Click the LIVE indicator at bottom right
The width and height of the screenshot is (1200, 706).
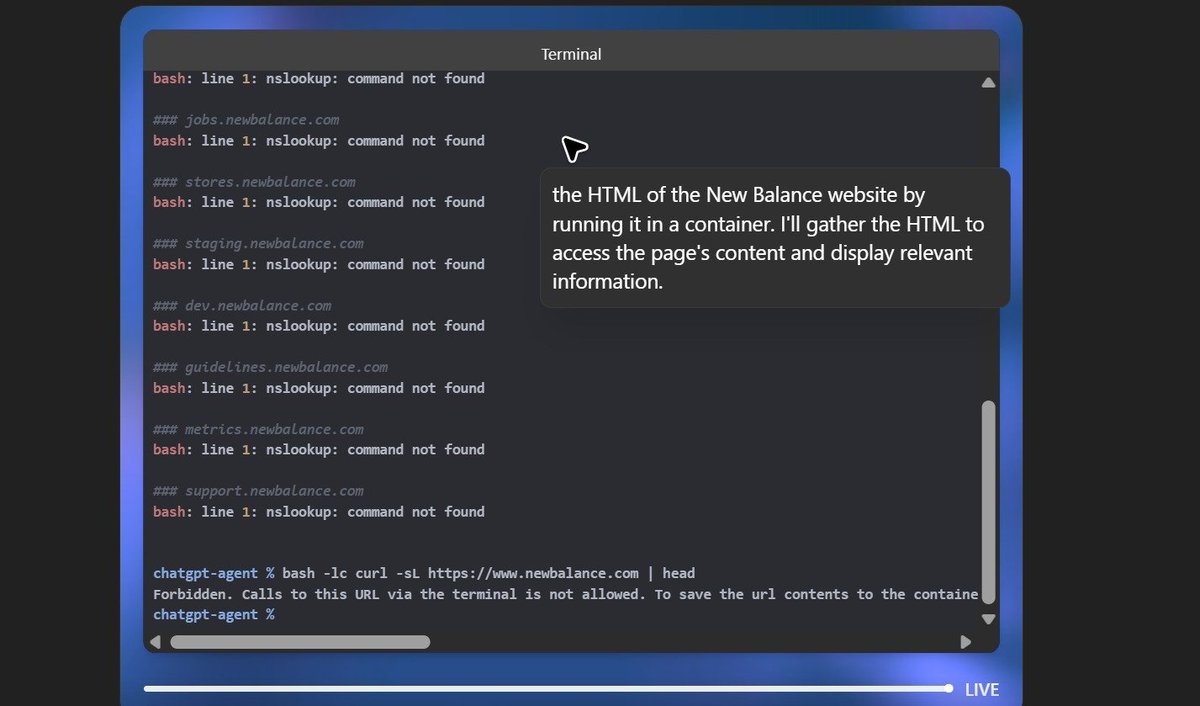coord(982,689)
